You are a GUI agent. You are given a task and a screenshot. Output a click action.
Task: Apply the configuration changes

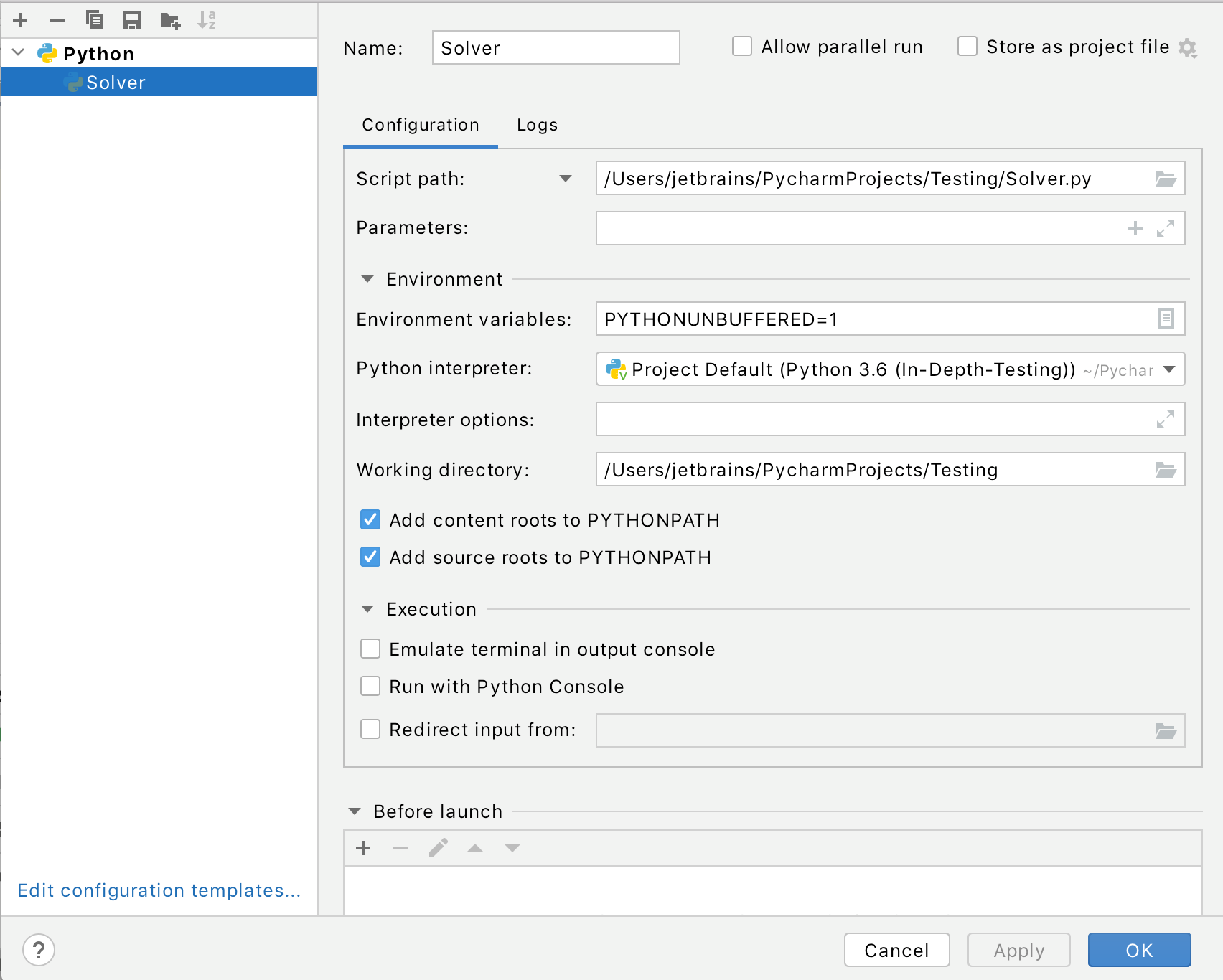(x=1018, y=950)
